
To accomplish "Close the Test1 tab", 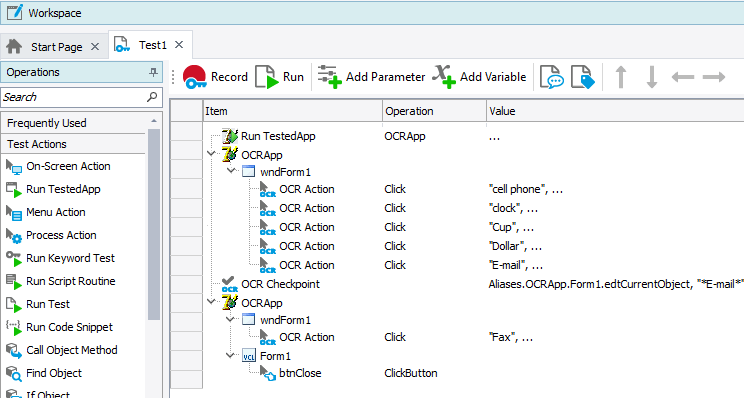I will click(179, 45).
